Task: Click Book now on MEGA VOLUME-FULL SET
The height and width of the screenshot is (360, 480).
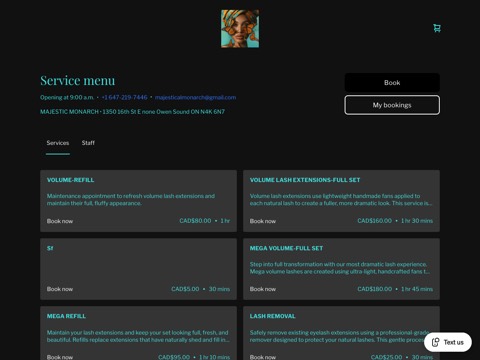Action: (x=263, y=289)
